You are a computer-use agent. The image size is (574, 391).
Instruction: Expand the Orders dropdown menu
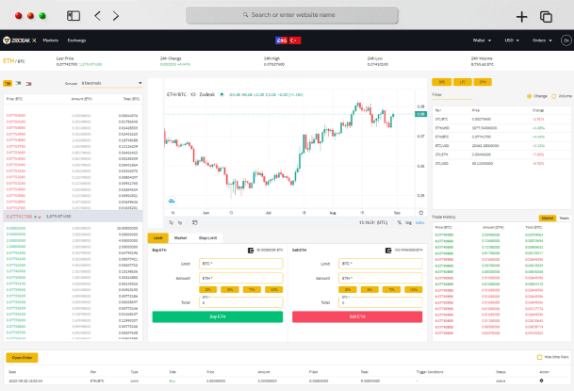click(x=542, y=40)
